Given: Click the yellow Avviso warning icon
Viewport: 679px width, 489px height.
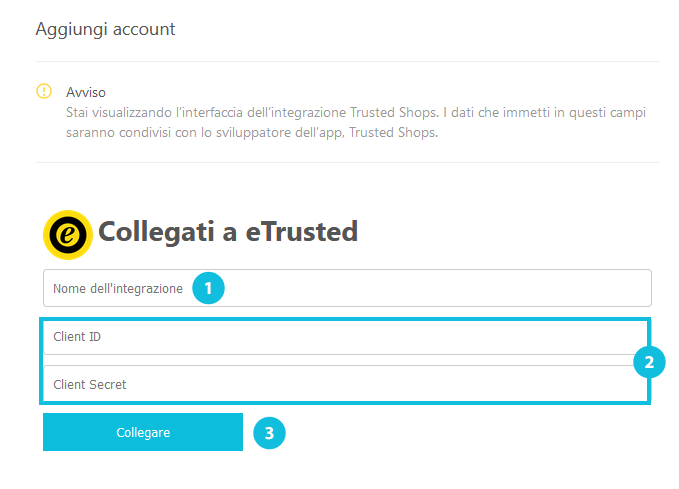Looking at the screenshot, I should click(44, 91).
